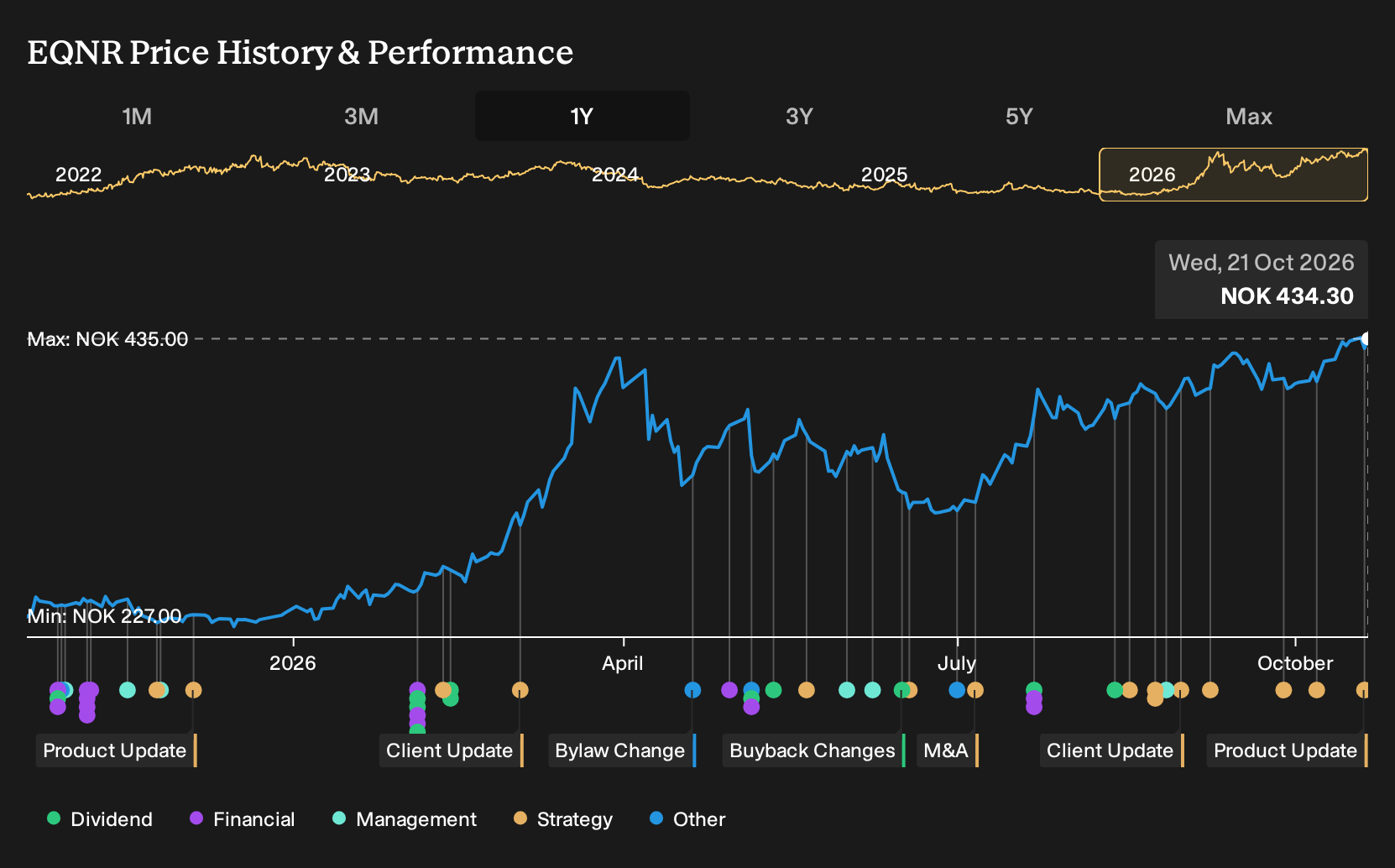Toggle the Strategy legend filter
1395x868 pixels.
tap(563, 819)
